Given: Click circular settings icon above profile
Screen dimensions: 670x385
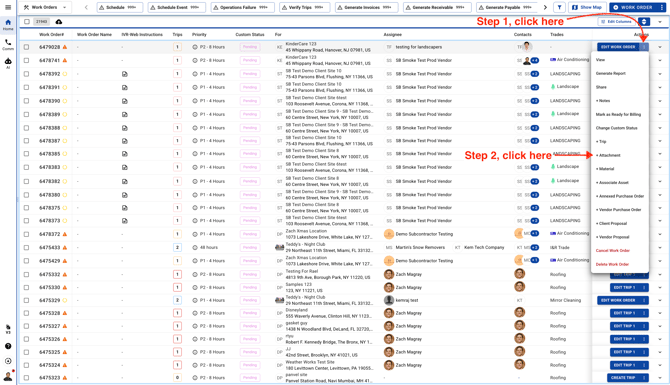Looking at the screenshot, I should click(8, 361).
